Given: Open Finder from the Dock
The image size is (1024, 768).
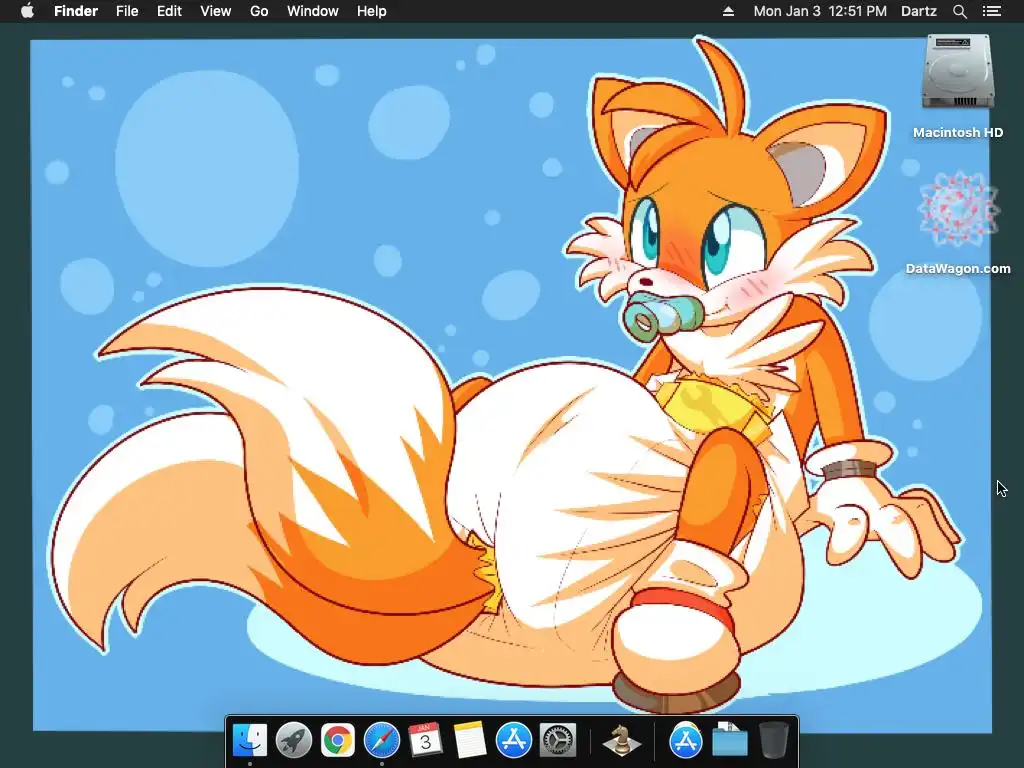Looking at the screenshot, I should (250, 740).
